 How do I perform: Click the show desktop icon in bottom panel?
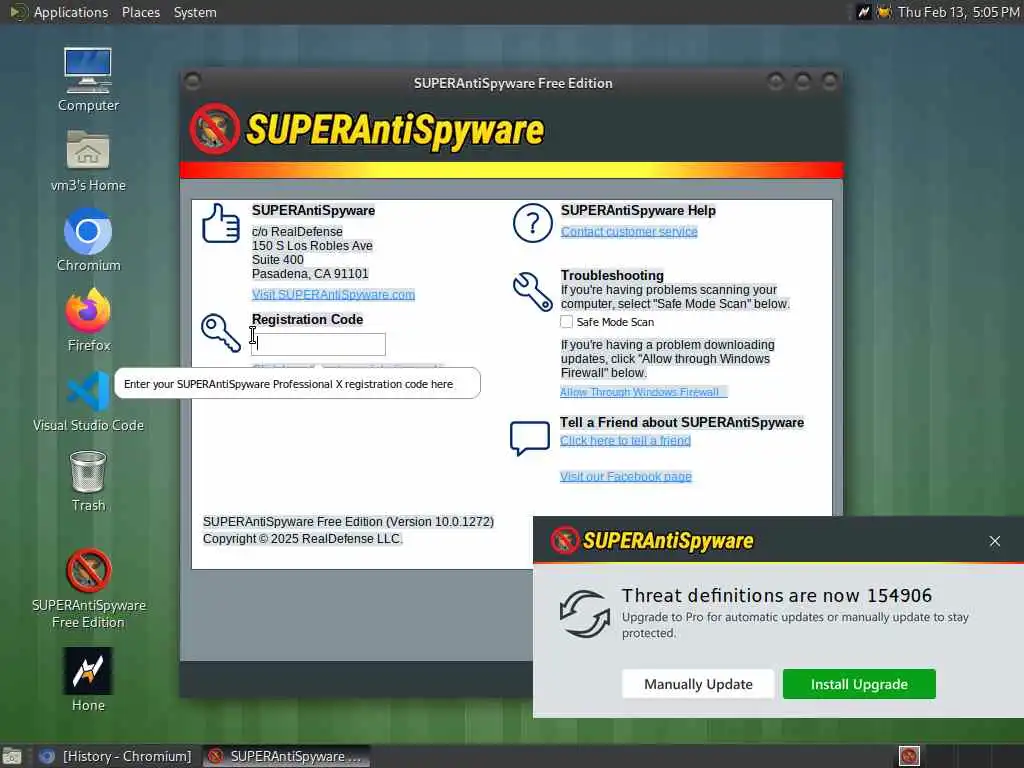click(12, 756)
